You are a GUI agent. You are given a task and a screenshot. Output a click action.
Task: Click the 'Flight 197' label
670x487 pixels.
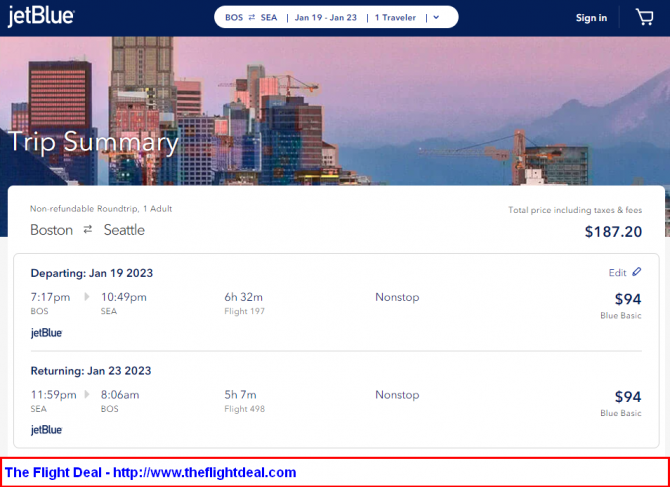pyautogui.click(x=244, y=311)
